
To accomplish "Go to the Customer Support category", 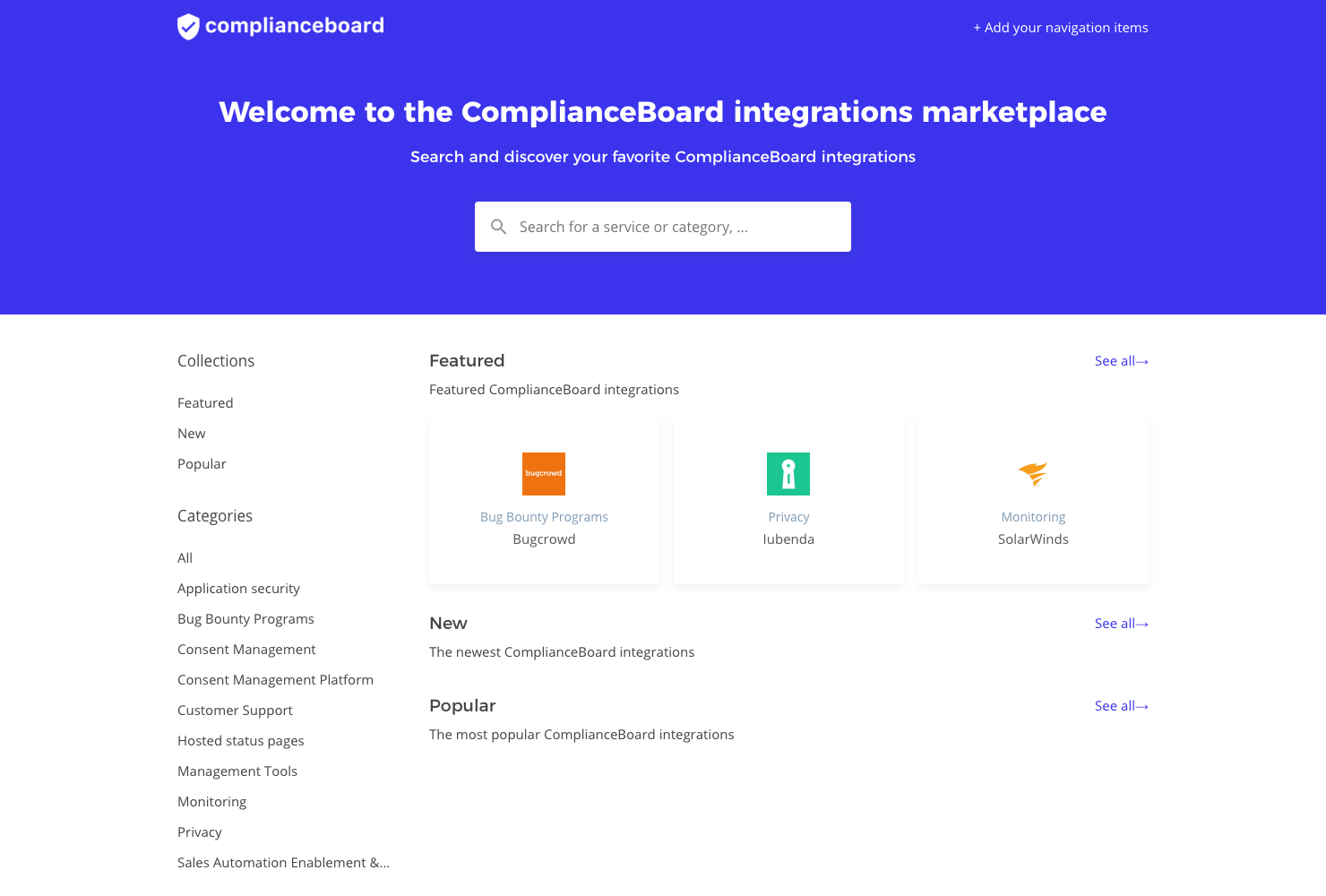I will (235, 711).
